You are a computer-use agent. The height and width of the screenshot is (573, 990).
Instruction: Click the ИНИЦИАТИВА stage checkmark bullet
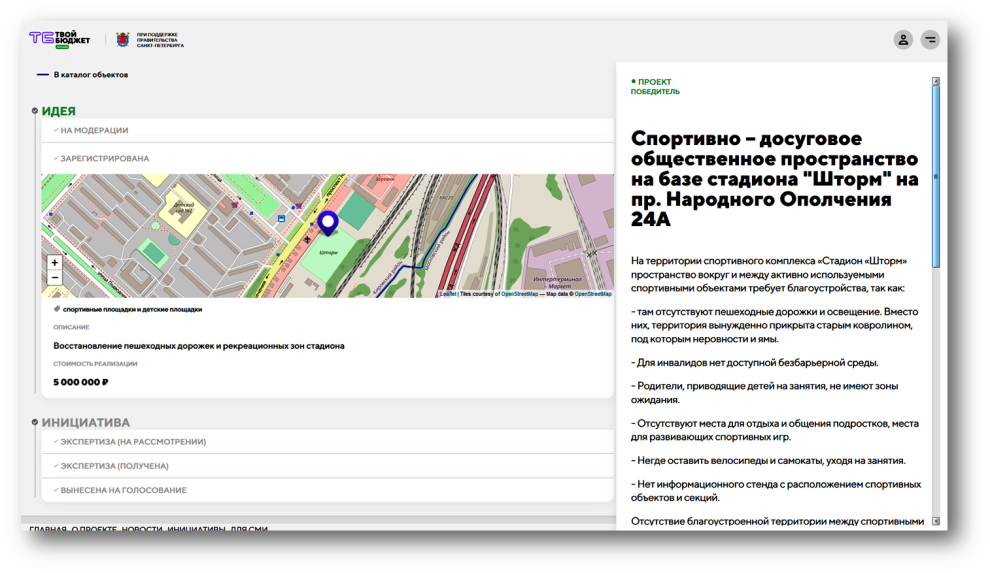tap(35, 422)
